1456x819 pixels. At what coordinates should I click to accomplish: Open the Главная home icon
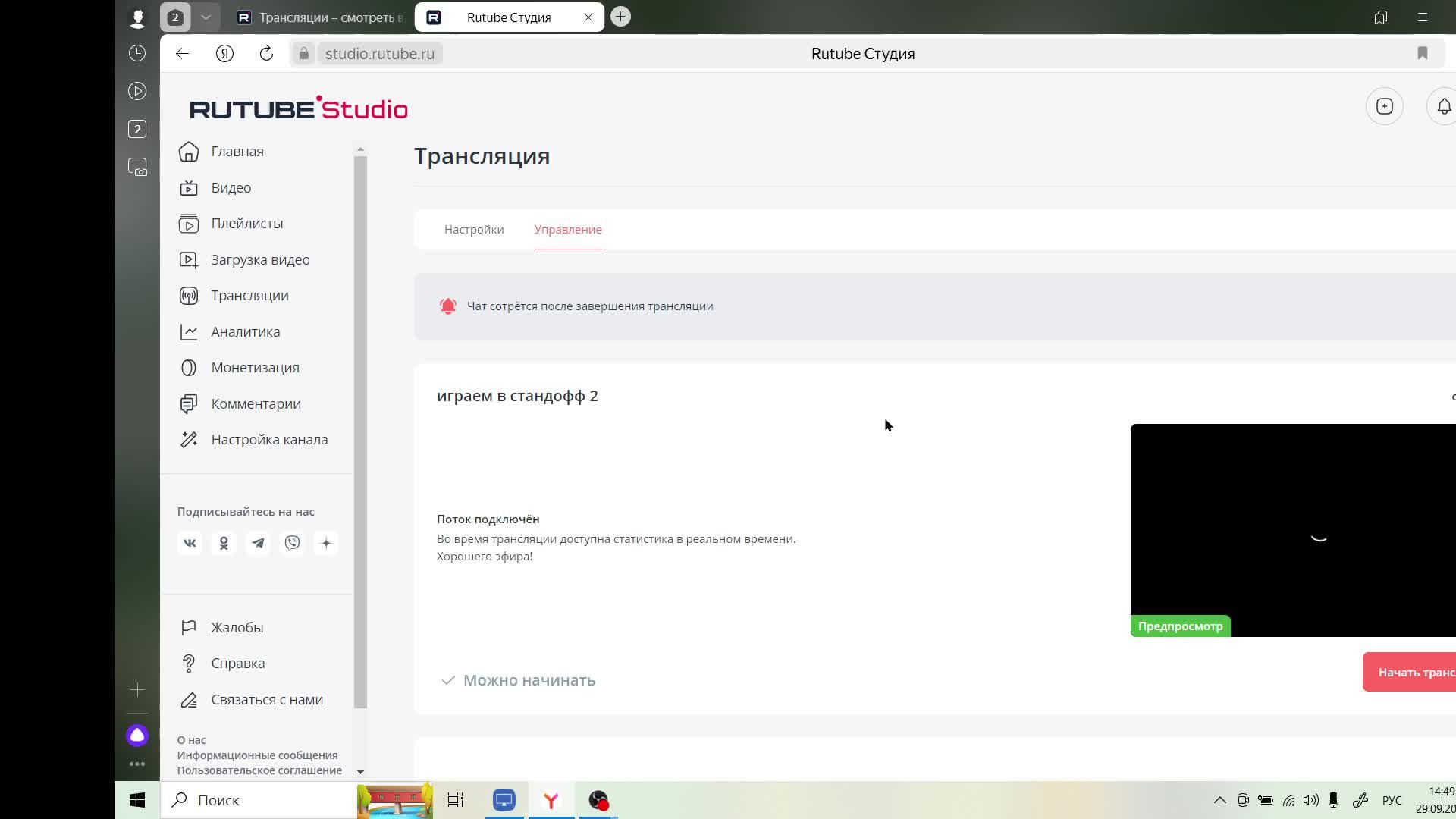click(189, 152)
